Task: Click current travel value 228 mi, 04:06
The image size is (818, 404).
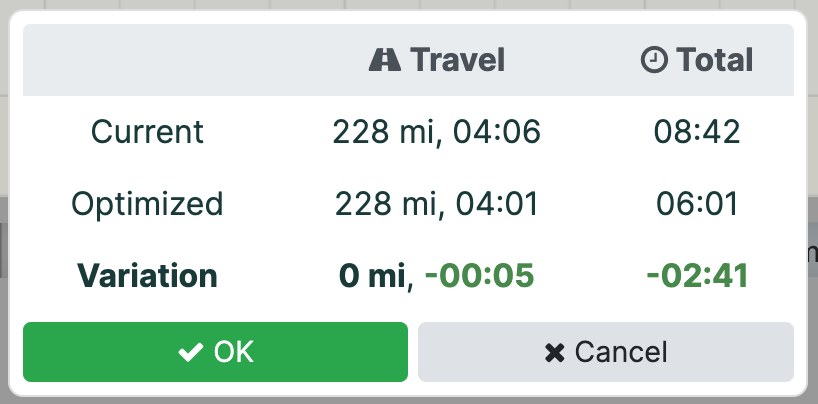Action: (437, 132)
